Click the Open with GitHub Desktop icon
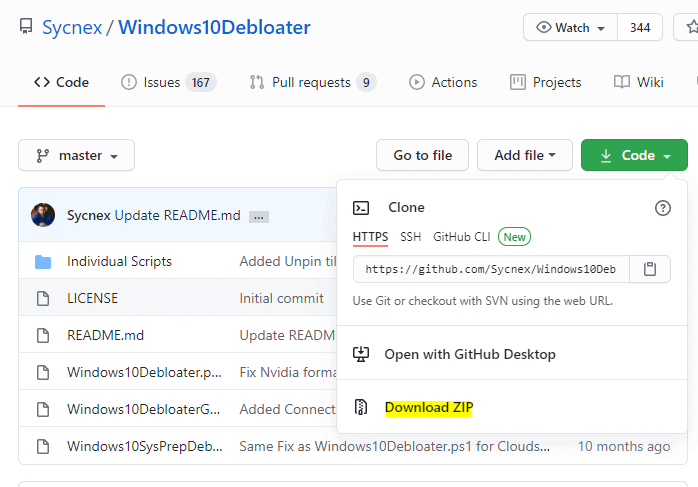This screenshot has height=487, width=698. (x=362, y=355)
